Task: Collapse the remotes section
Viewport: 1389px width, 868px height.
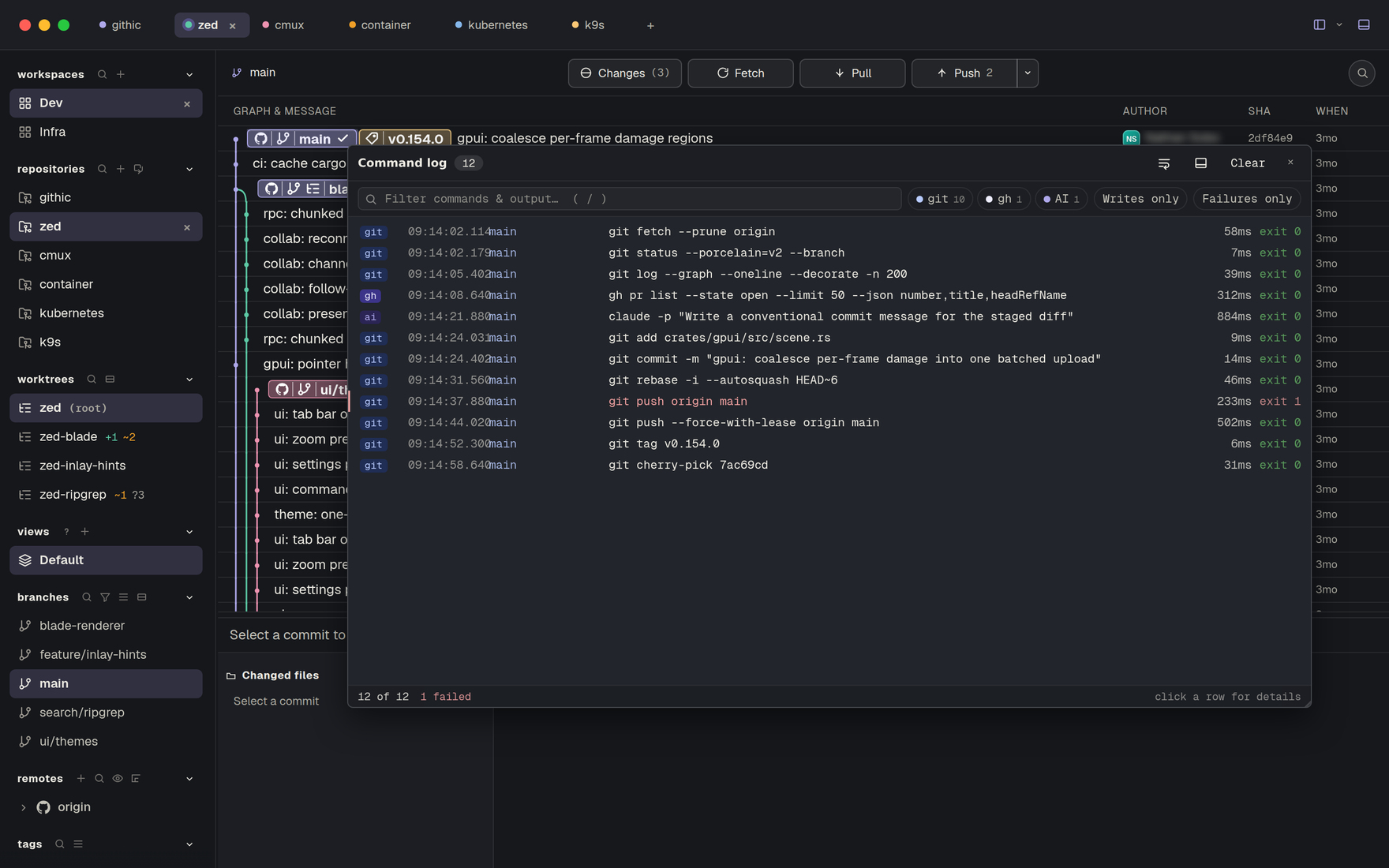Action: 189,779
